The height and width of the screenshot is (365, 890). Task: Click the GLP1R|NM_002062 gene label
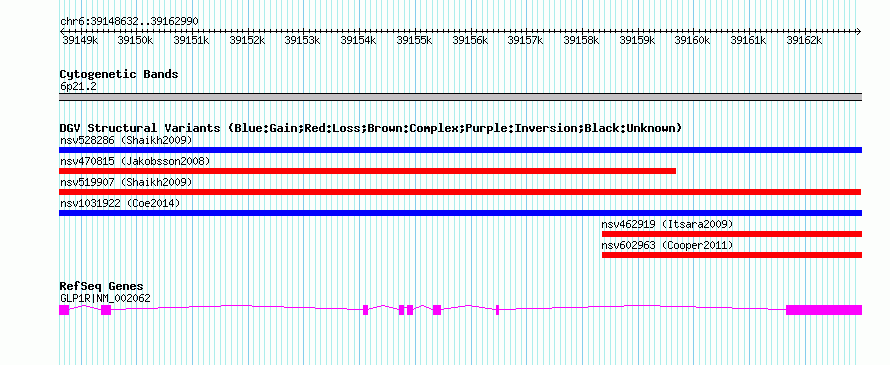105,298
